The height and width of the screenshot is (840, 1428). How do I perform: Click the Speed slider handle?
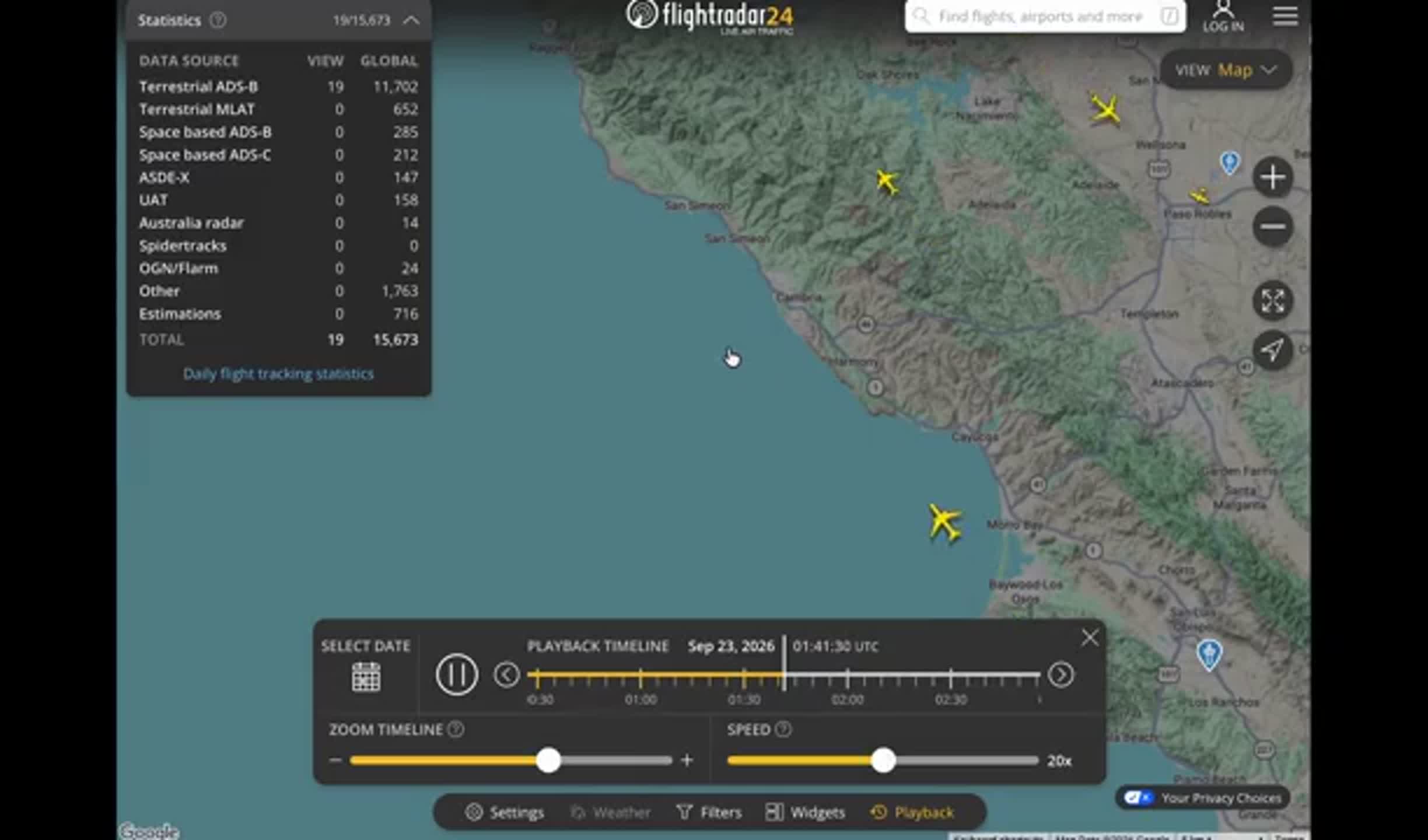(x=883, y=761)
